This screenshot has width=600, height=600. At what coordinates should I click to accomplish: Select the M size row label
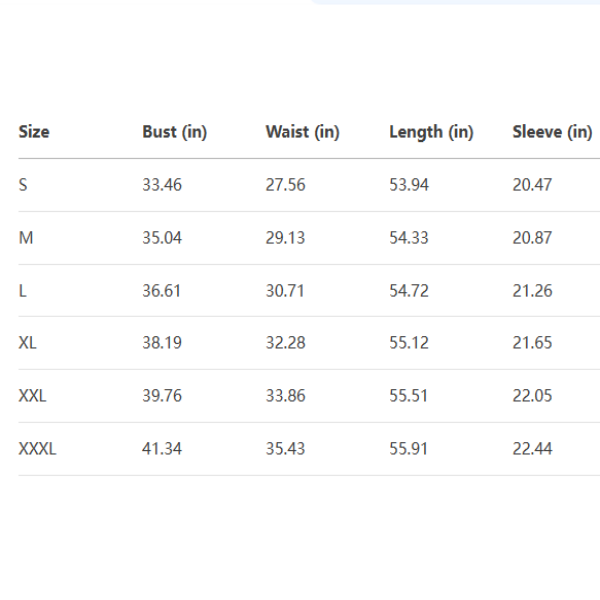(25, 238)
